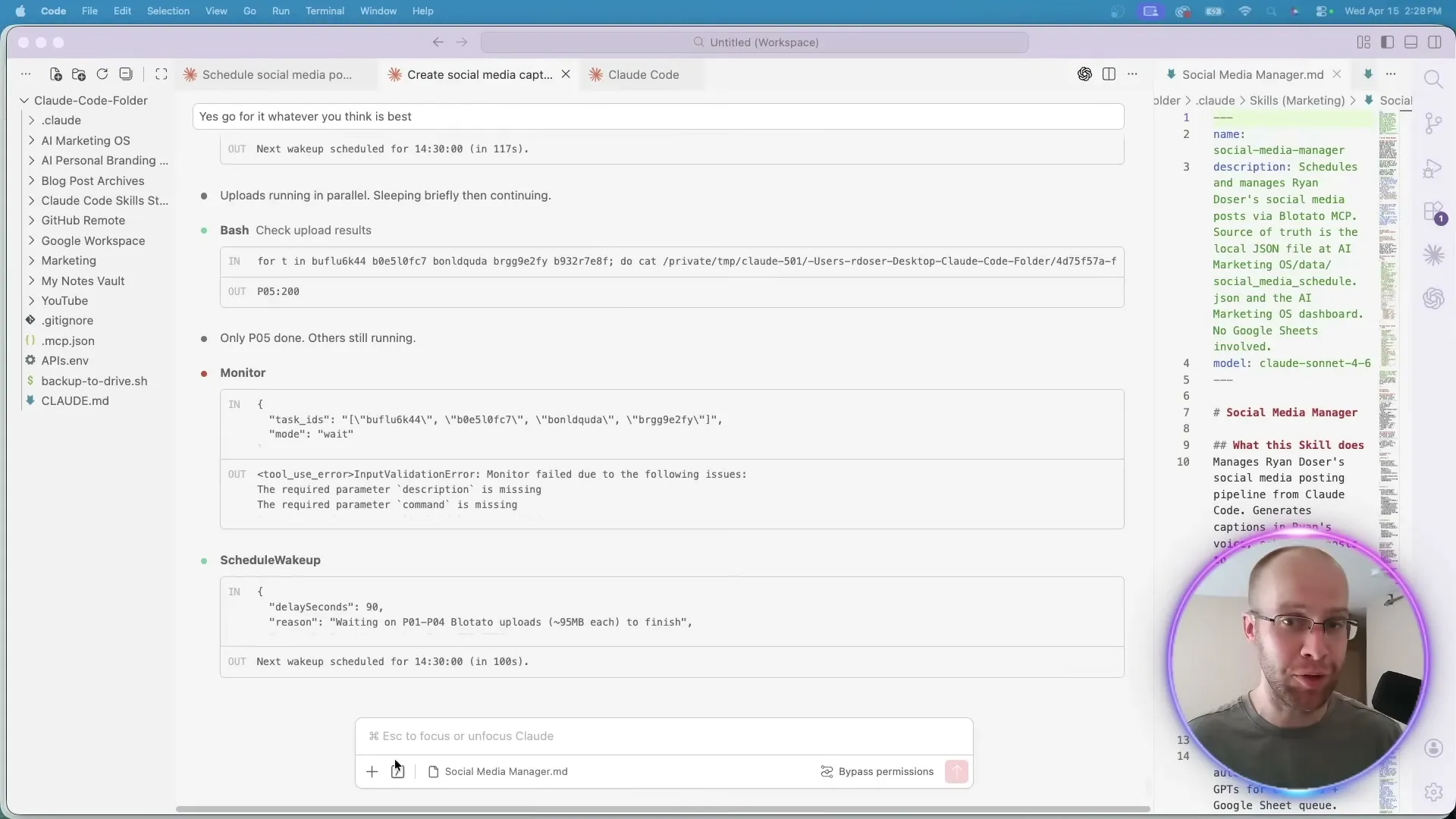1456x819 pixels.
Task: Expand the Blog Post Archives folder
Action: [92, 180]
